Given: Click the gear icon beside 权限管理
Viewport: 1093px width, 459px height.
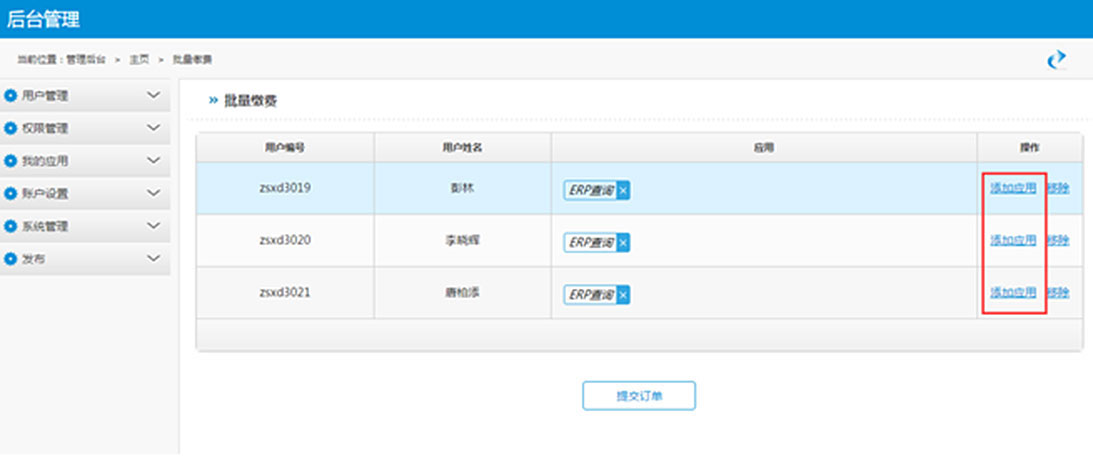Looking at the screenshot, I should point(11,128).
